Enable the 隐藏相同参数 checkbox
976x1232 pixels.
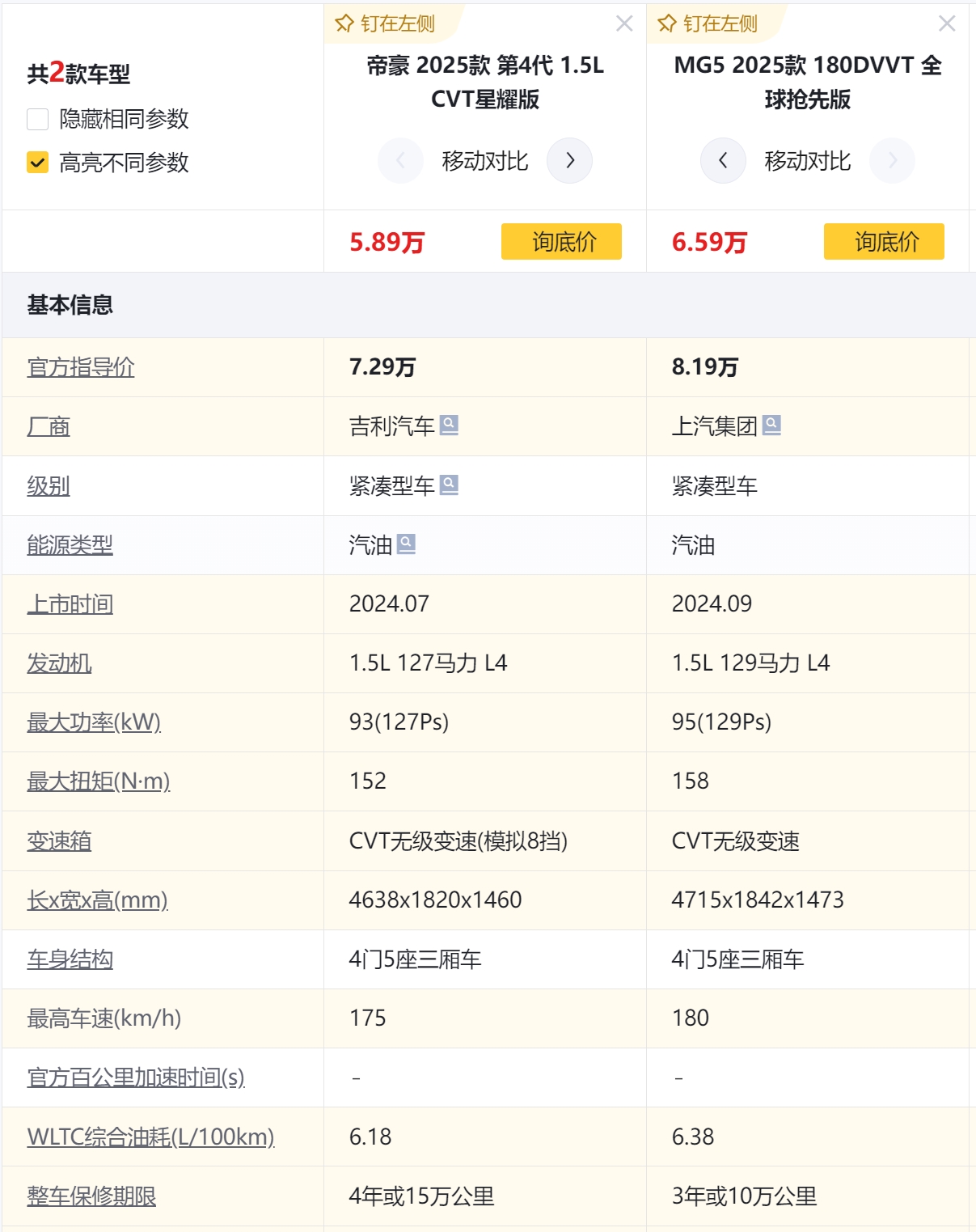[x=38, y=119]
